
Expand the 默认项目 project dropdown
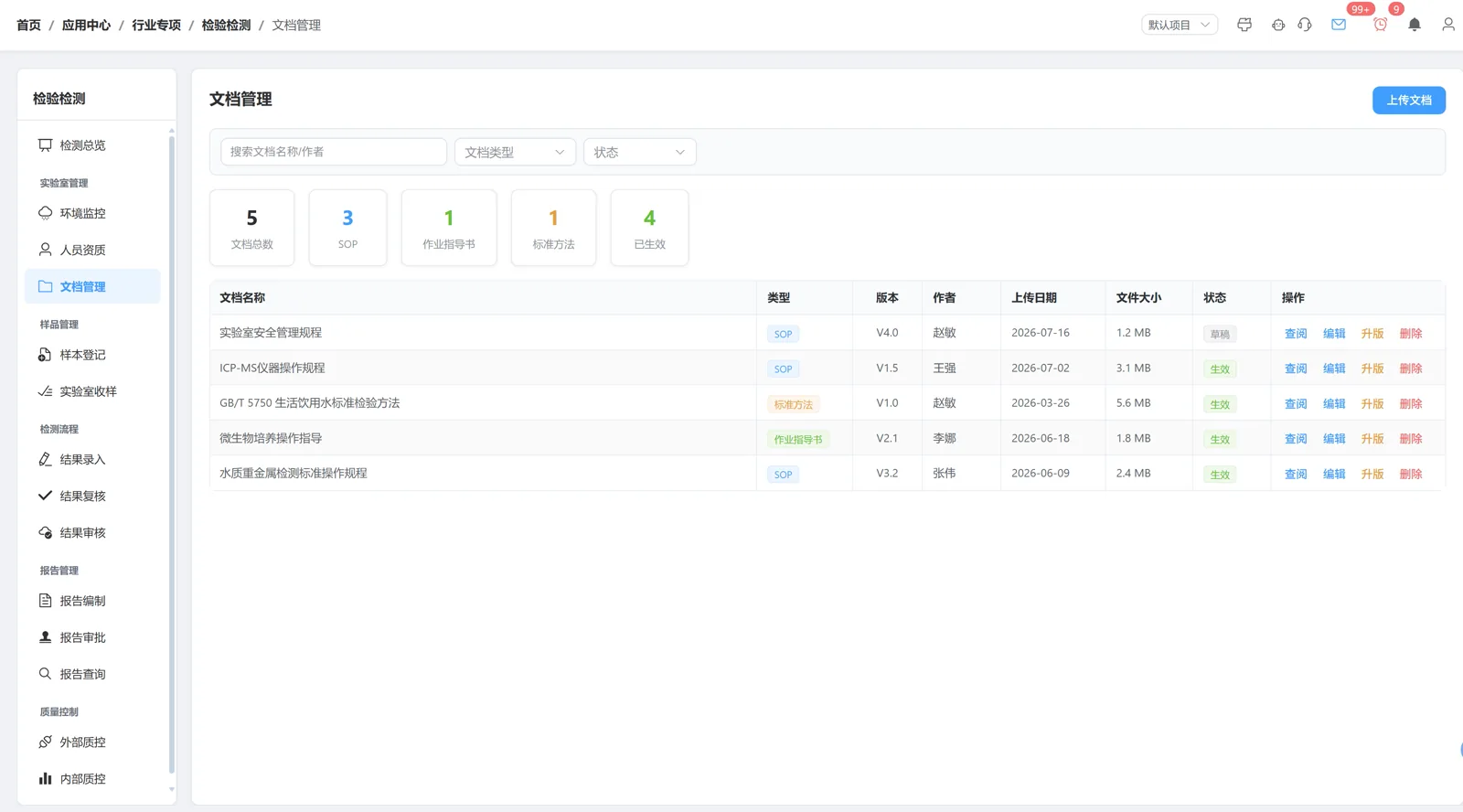[1180, 25]
